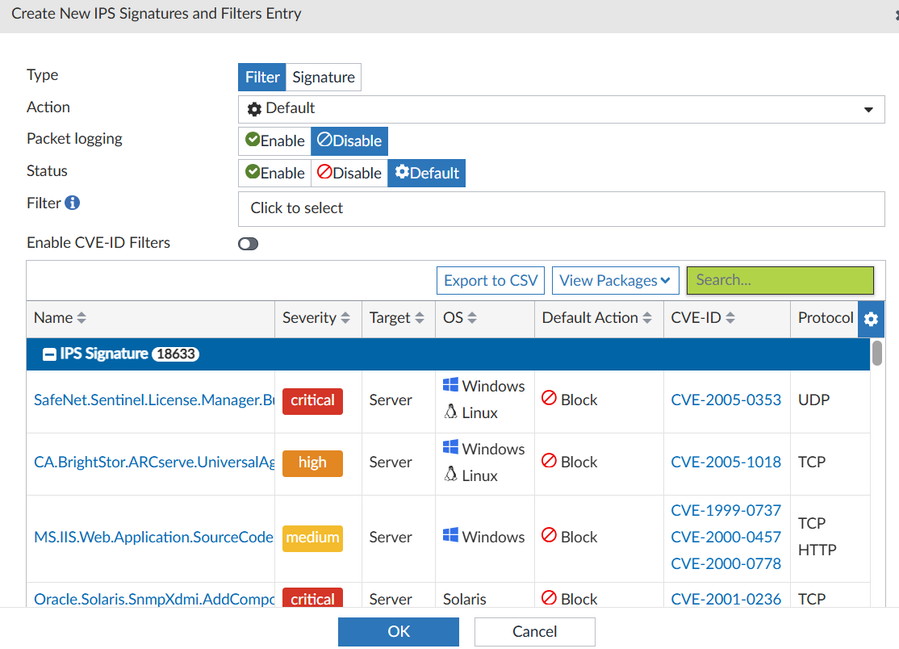Screen dimensions: 899x649
Task: Click the Windows logo in SafeNet row
Action: (x=451, y=385)
